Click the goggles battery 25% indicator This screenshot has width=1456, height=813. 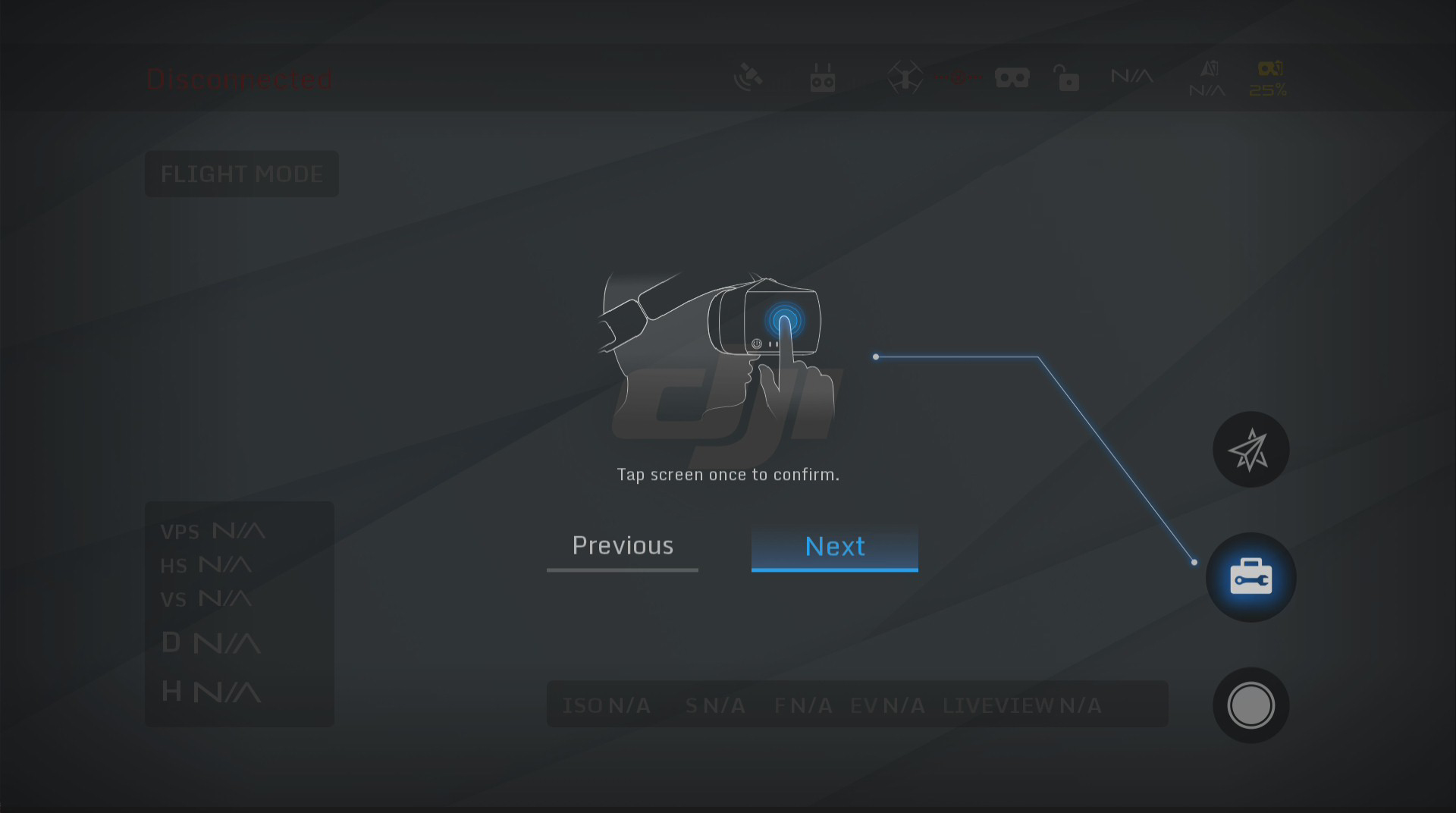tap(1269, 80)
